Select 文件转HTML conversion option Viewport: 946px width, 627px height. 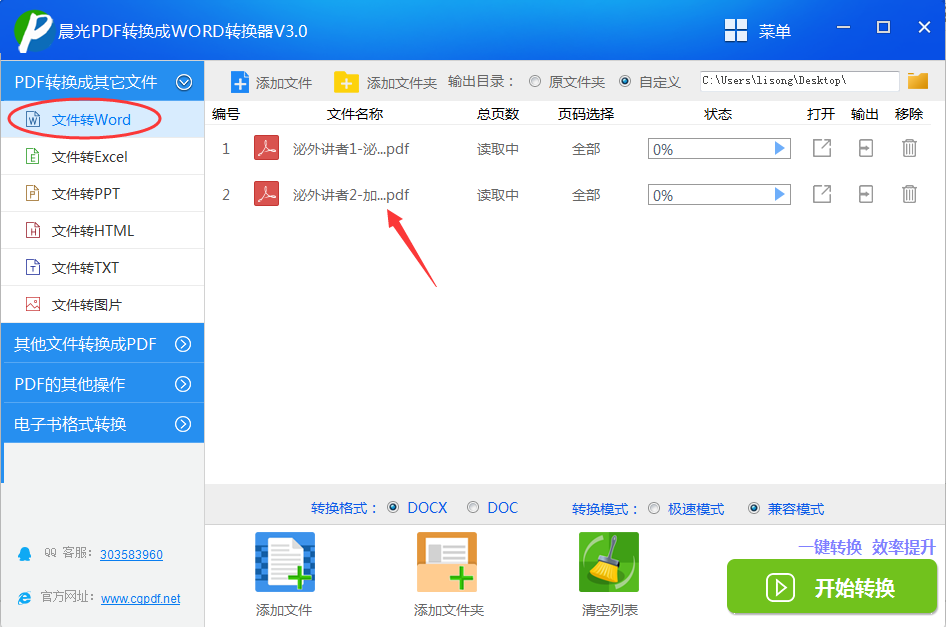click(x=103, y=231)
